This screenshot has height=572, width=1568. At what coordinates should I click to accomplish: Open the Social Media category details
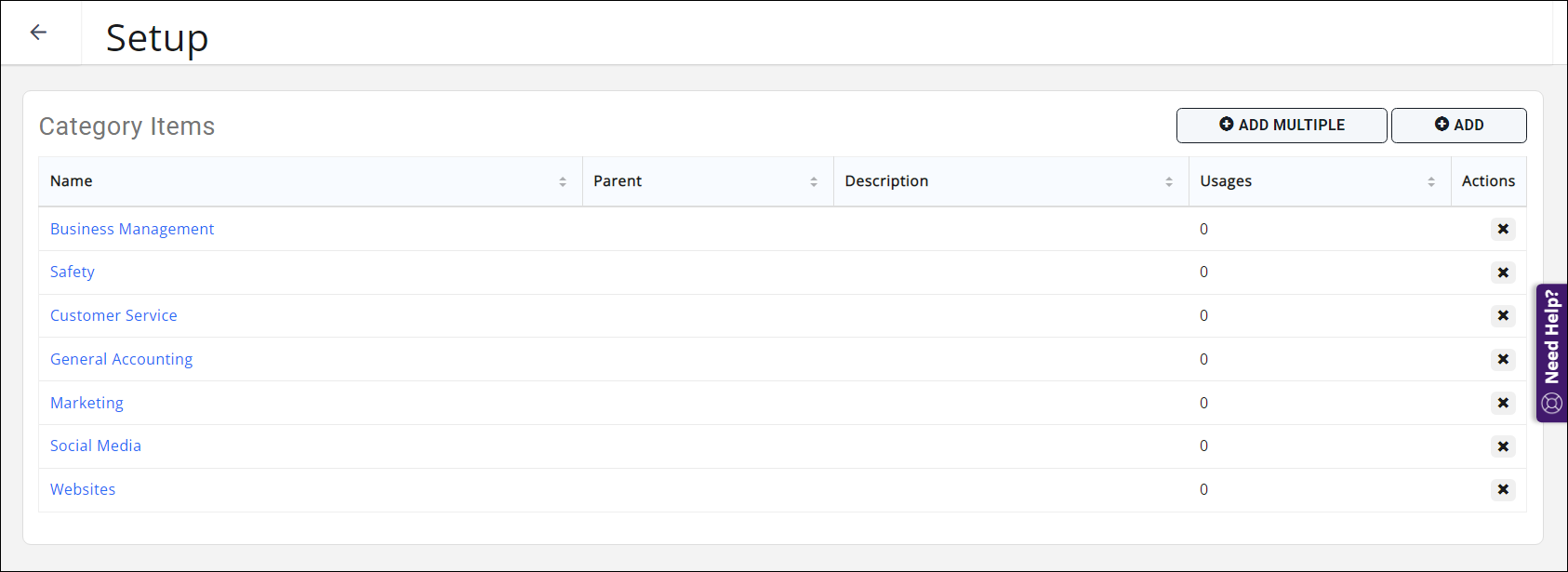pyautogui.click(x=96, y=446)
